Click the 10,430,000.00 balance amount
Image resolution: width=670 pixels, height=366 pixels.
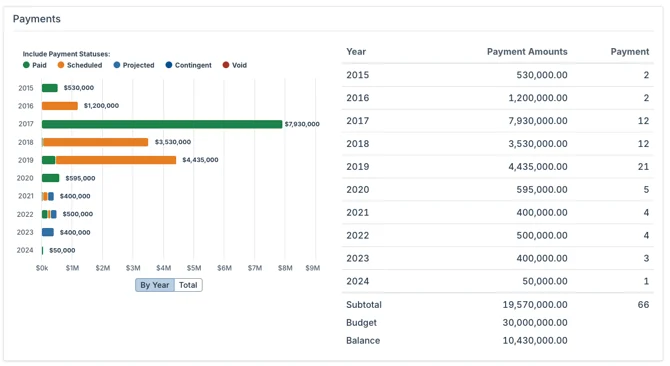(x=535, y=341)
